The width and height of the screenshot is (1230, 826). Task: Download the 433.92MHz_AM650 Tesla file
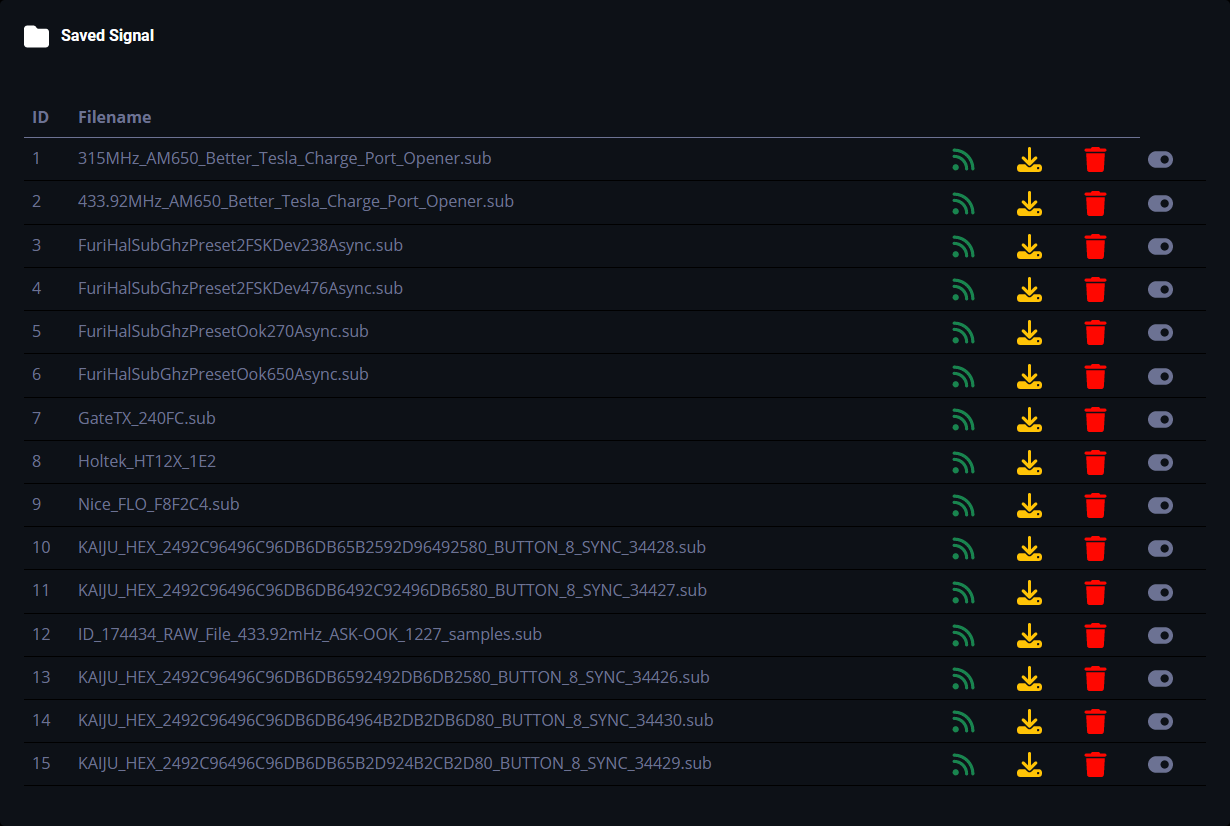point(1029,203)
